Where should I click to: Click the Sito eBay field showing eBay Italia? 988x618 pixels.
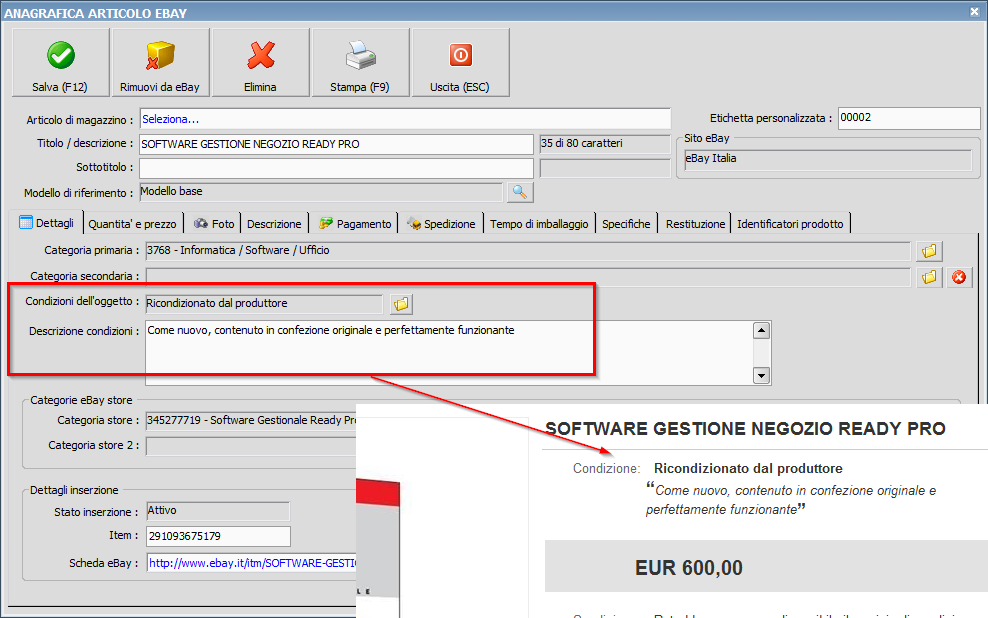point(828,159)
